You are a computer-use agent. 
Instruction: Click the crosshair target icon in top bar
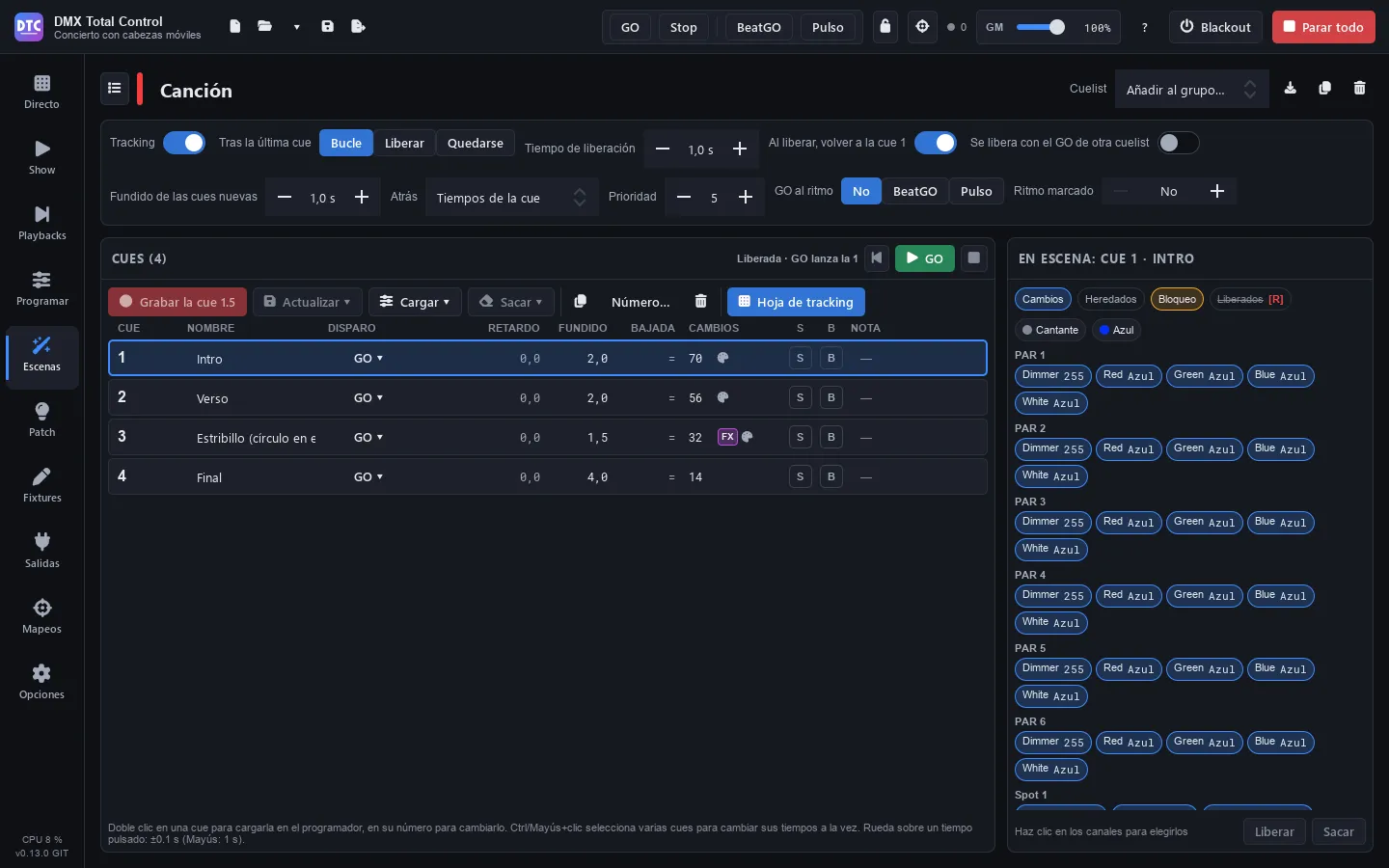(922, 27)
